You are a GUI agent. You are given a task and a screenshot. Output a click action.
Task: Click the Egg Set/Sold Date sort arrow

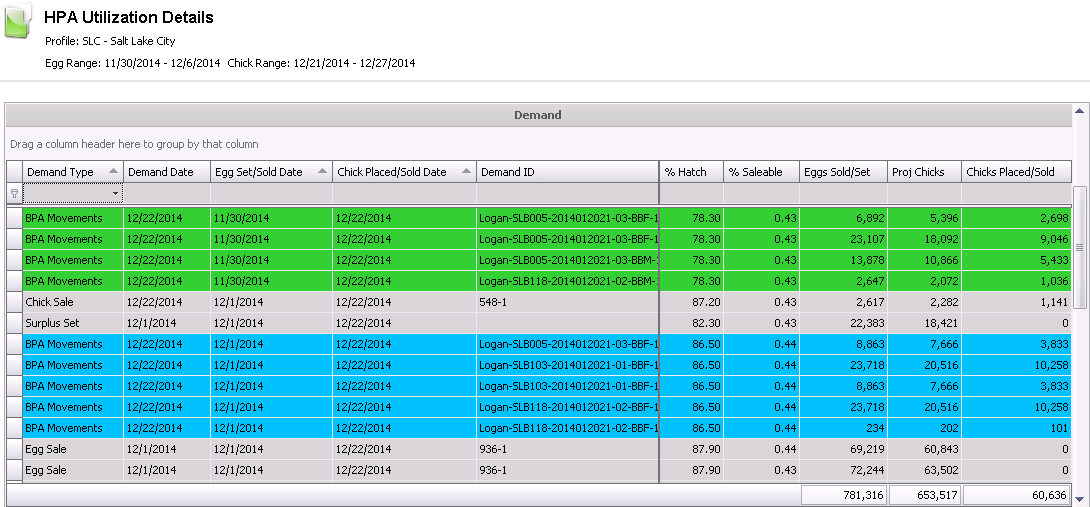click(x=322, y=172)
